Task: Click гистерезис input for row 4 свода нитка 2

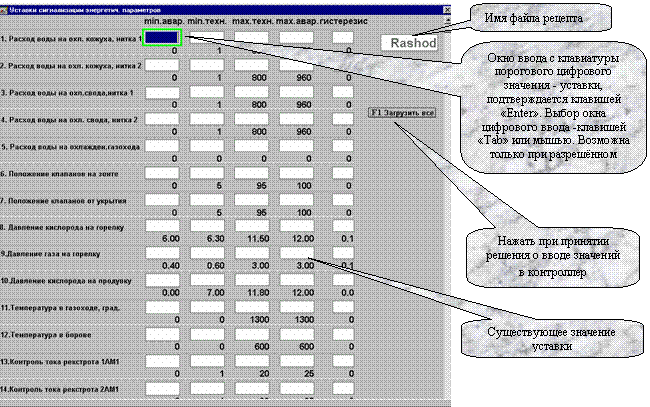Action: [x=343, y=119]
